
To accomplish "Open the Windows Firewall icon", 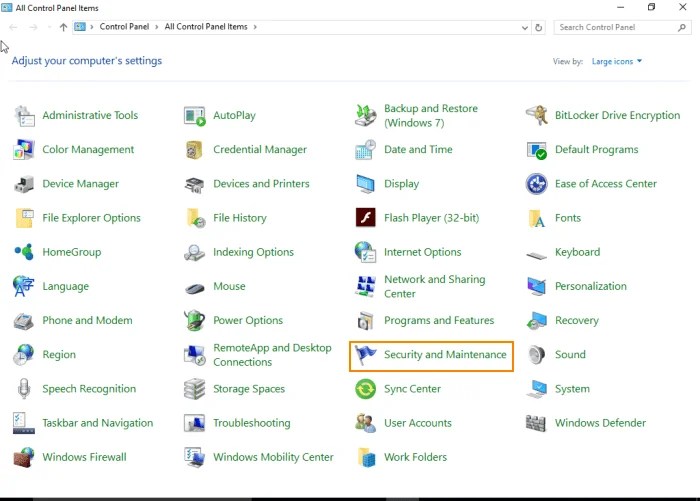I will click(24, 457).
